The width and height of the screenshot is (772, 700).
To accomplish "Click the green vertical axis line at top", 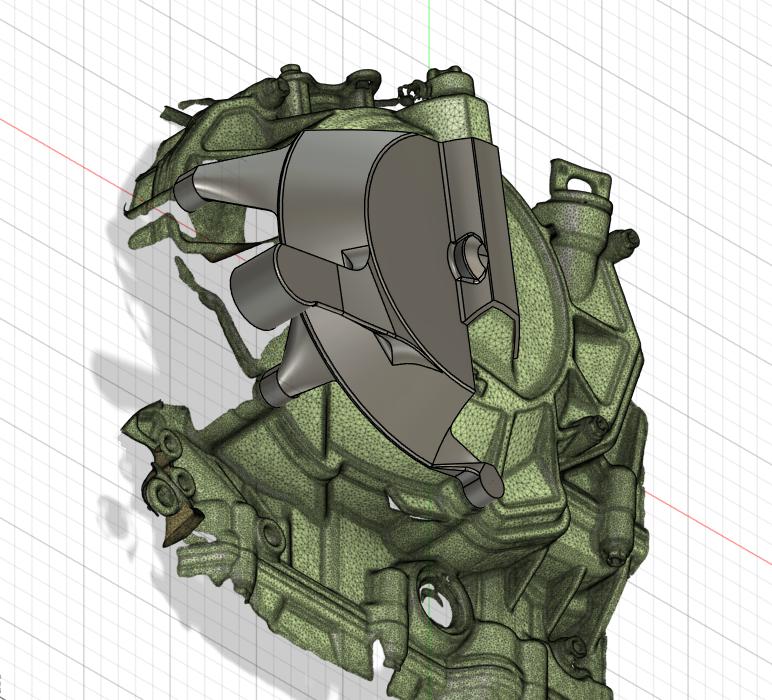I will [429, 34].
